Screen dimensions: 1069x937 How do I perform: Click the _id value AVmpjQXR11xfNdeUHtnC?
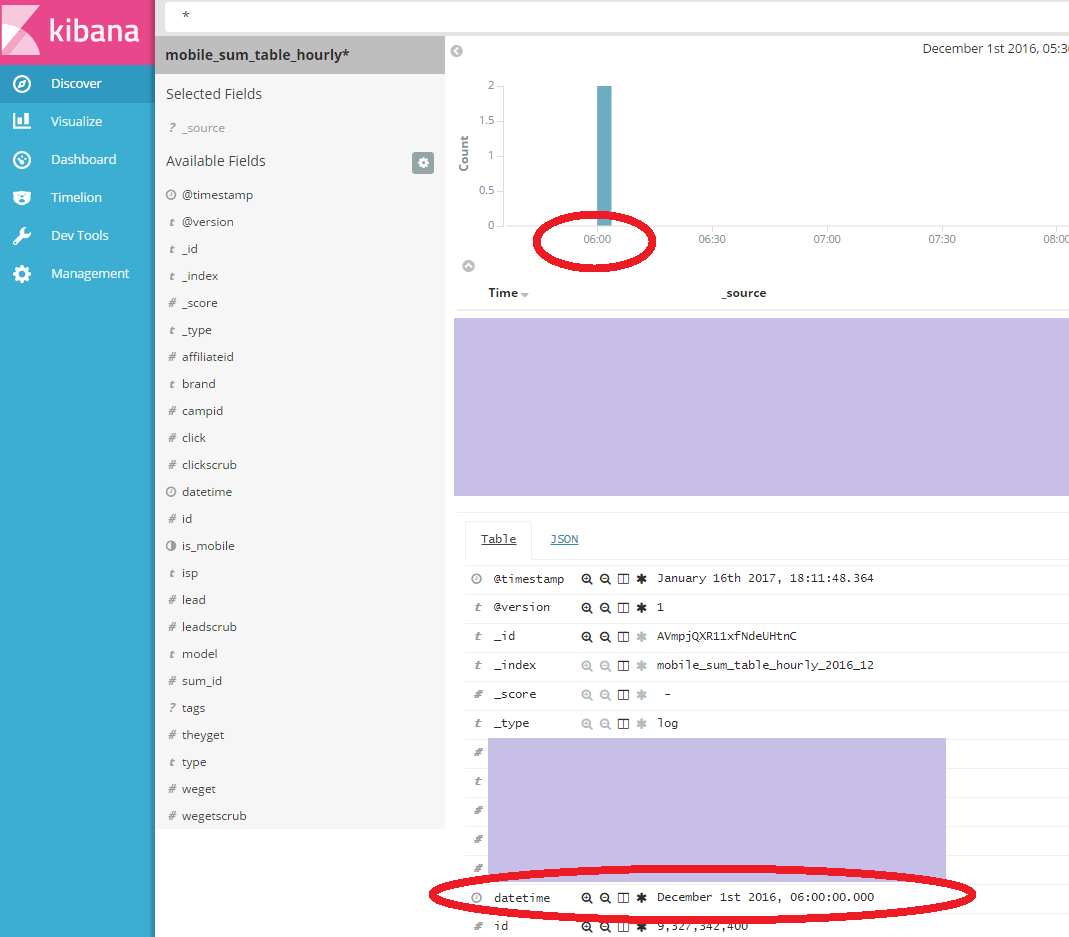pos(726,636)
